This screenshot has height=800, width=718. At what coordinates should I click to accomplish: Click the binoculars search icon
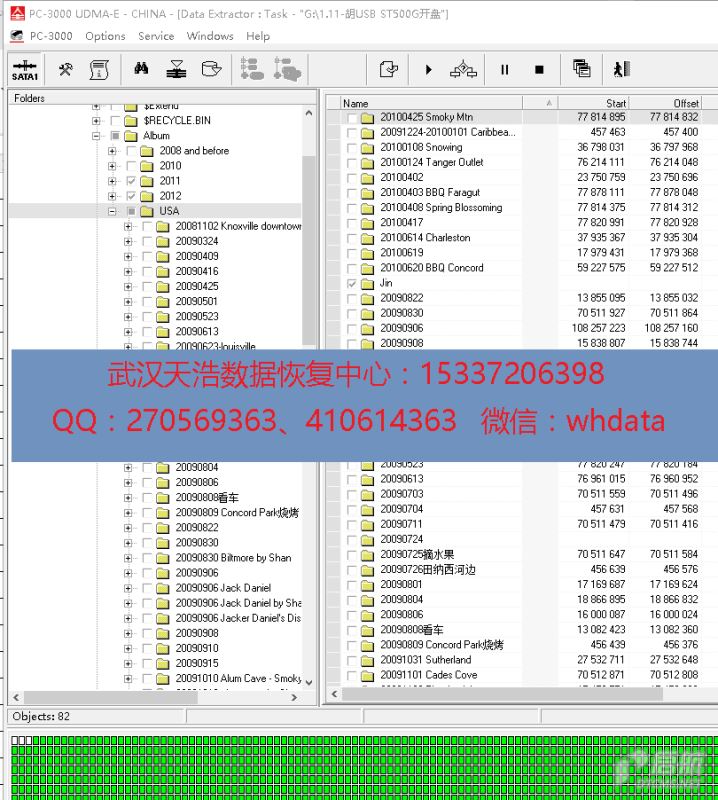(x=141, y=69)
